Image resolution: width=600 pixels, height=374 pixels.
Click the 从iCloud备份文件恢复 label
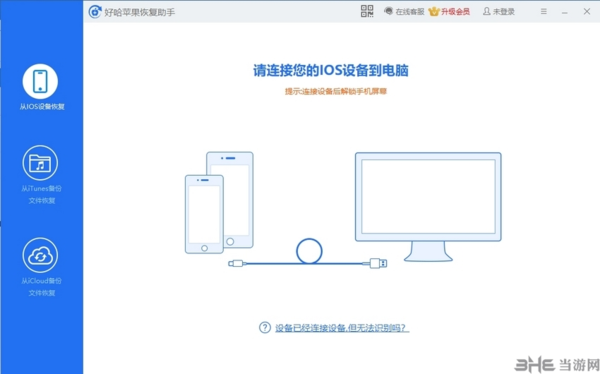42,287
